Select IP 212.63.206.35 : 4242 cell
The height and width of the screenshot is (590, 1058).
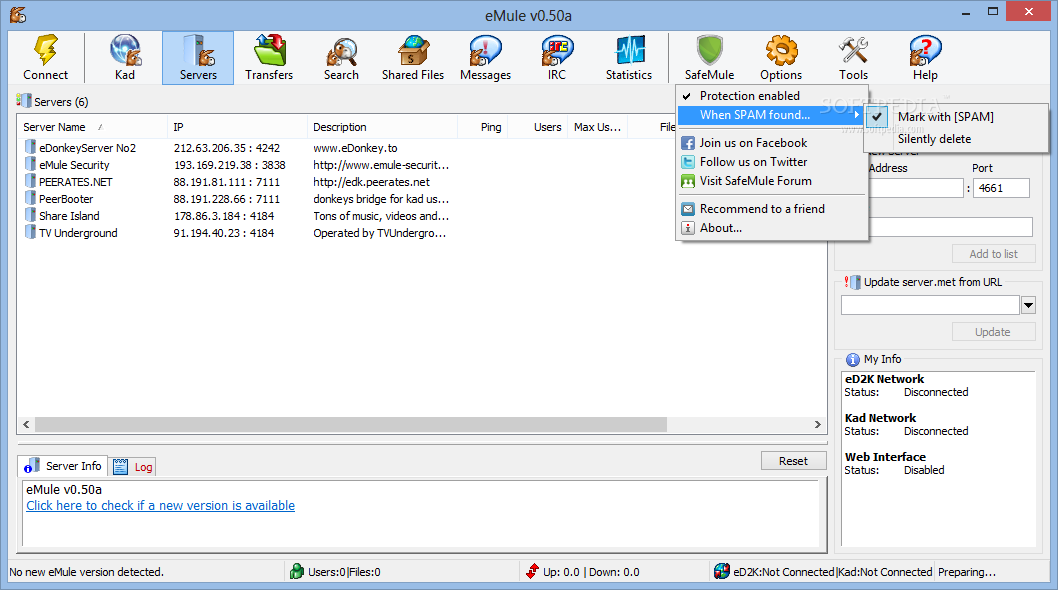point(227,148)
